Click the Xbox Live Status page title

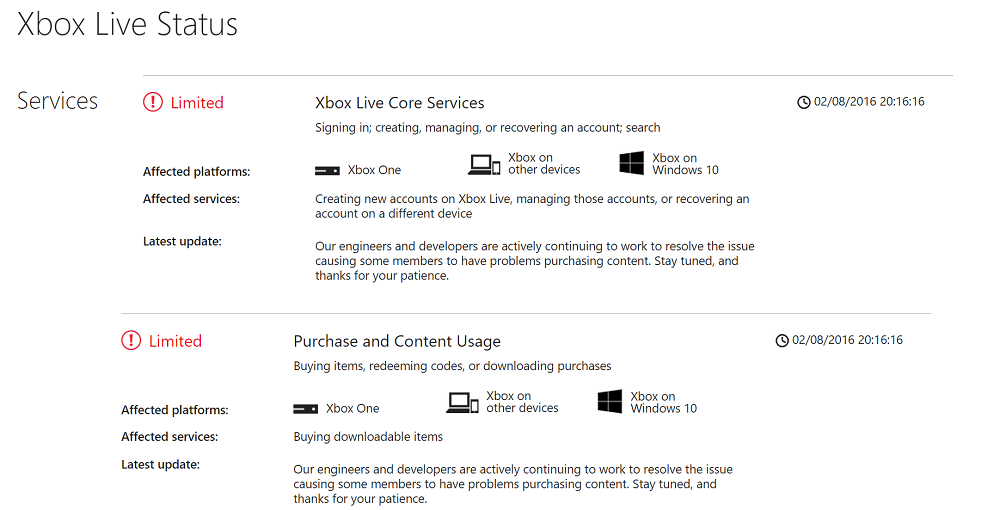coord(128,24)
